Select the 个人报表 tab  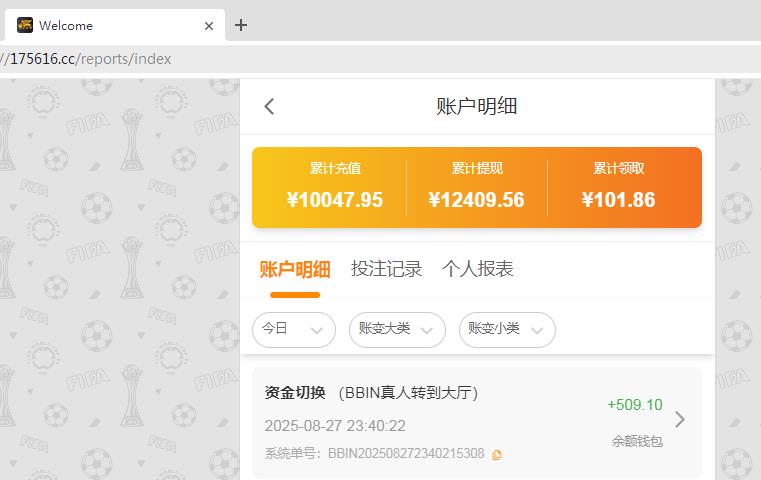[477, 269]
